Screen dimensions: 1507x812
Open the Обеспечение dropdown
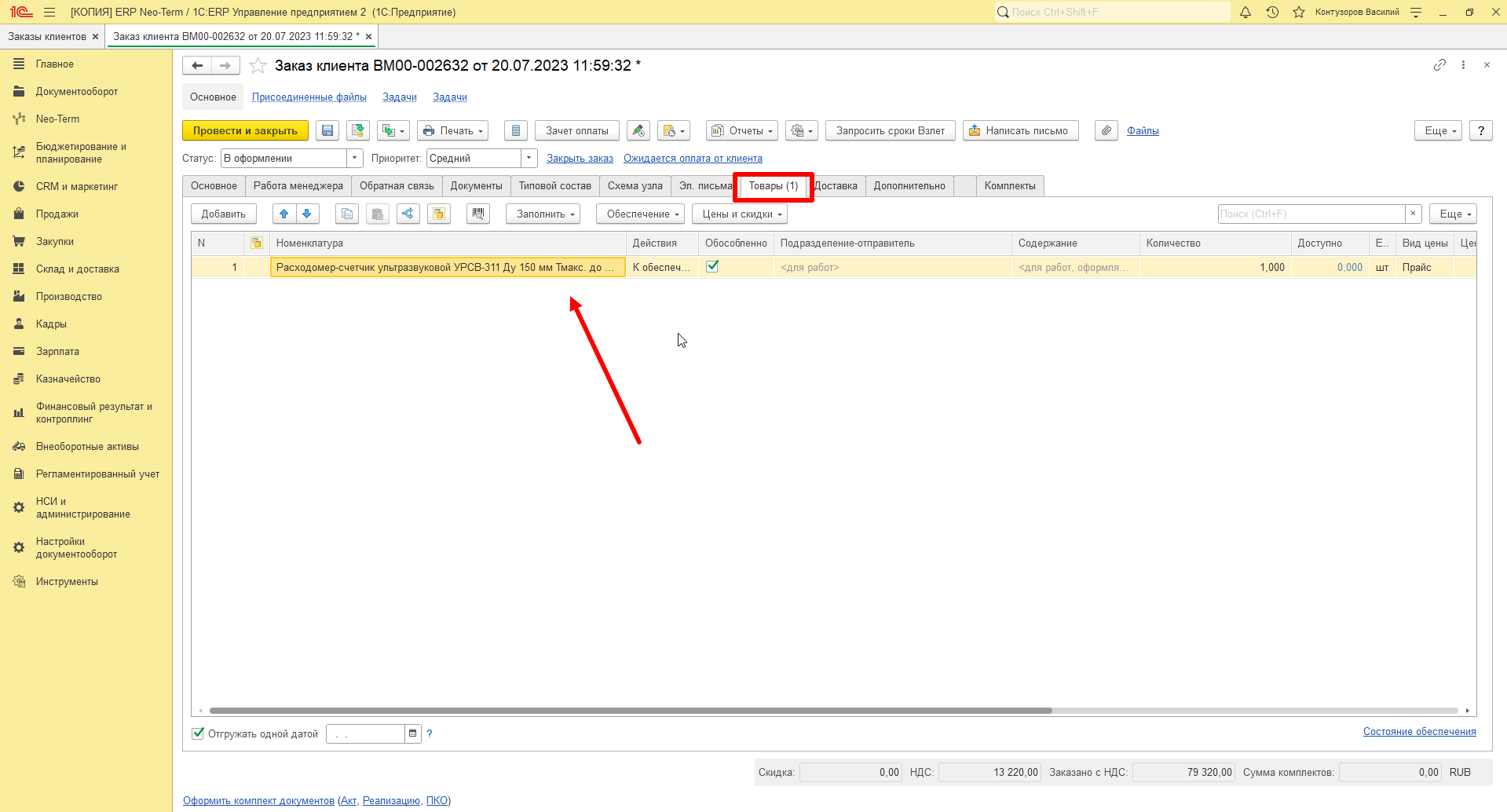[x=640, y=214]
